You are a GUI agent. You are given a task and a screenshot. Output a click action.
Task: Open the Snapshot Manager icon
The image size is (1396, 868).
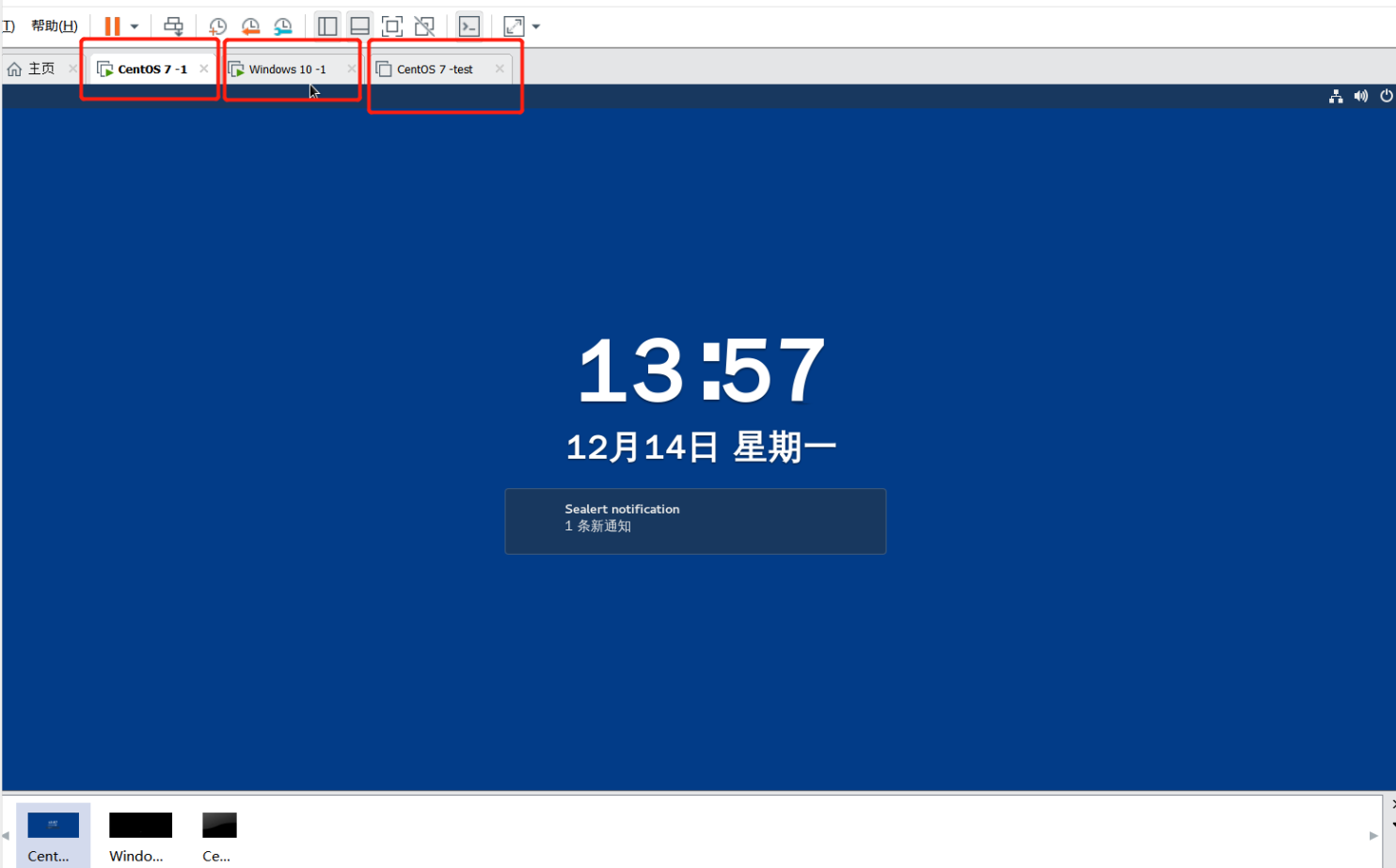point(283,25)
